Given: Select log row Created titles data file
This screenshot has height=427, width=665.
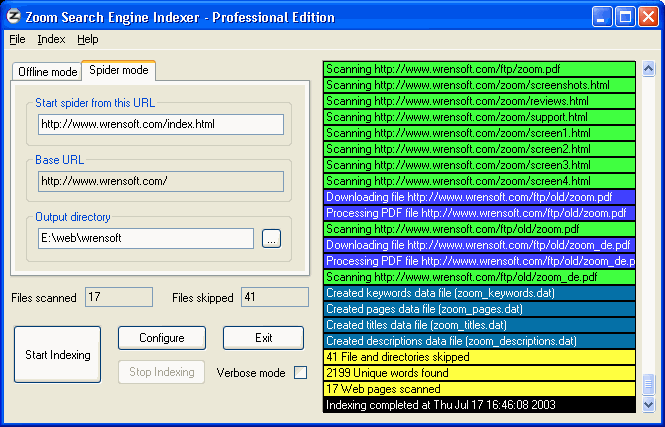Looking at the screenshot, I should click(x=479, y=325).
